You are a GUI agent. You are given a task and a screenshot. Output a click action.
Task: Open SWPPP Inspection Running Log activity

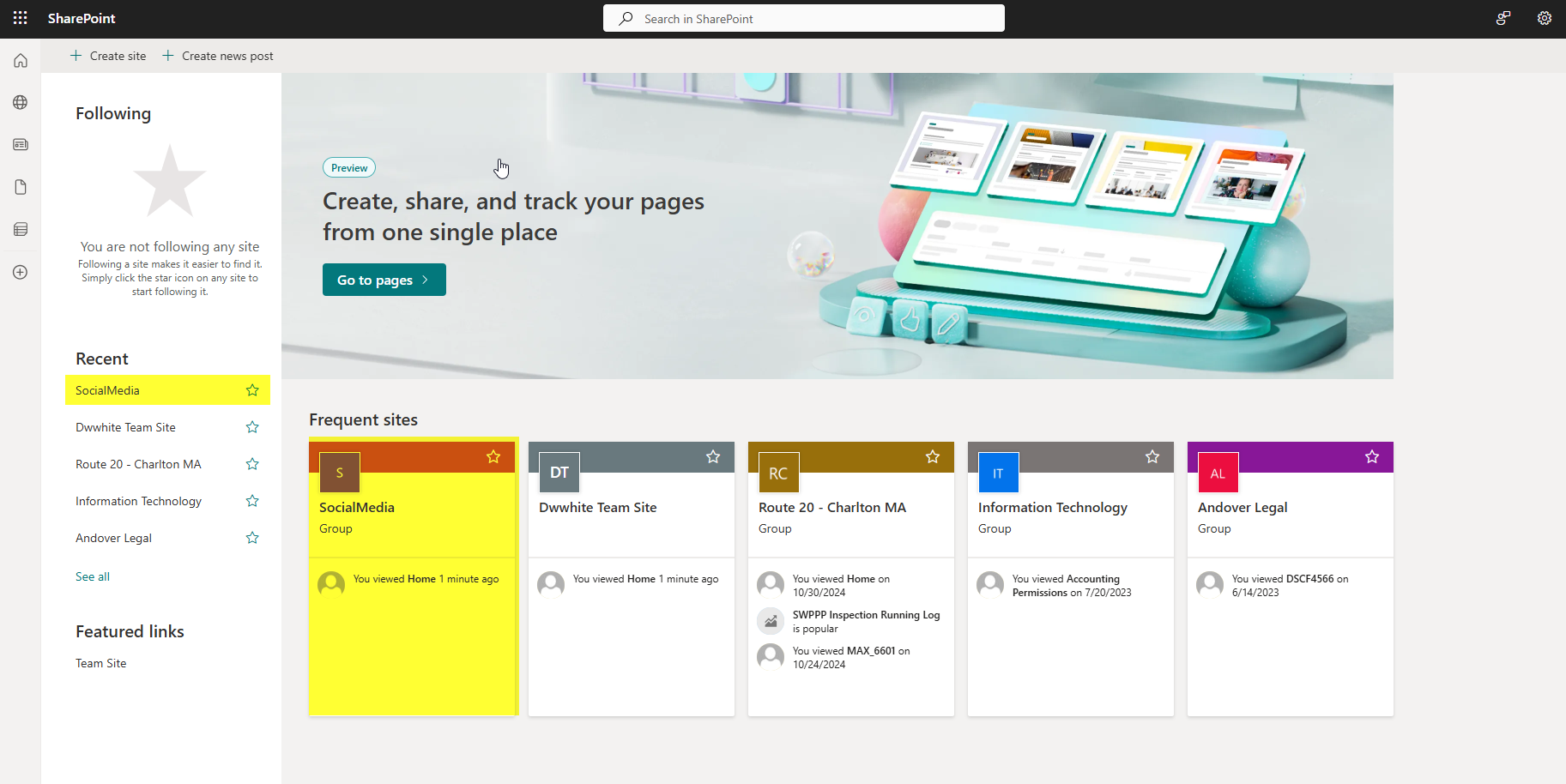866,621
